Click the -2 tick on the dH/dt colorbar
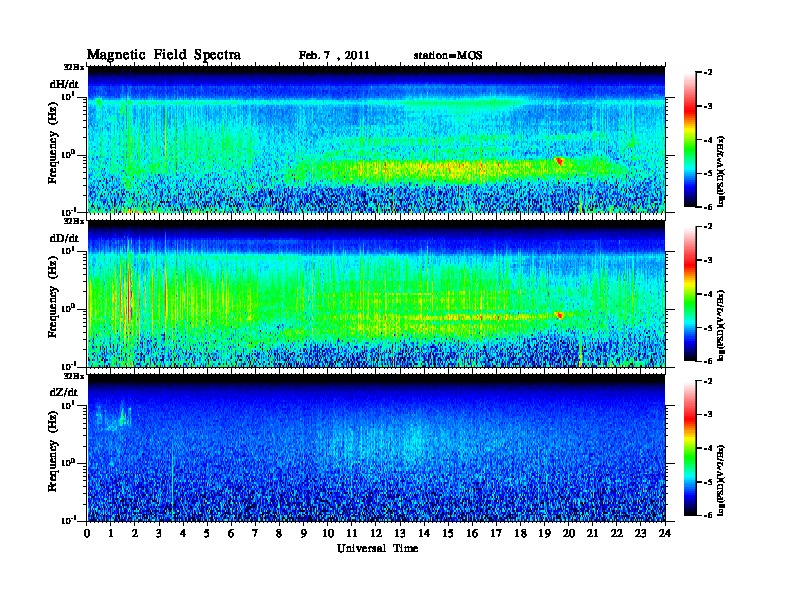 point(708,73)
